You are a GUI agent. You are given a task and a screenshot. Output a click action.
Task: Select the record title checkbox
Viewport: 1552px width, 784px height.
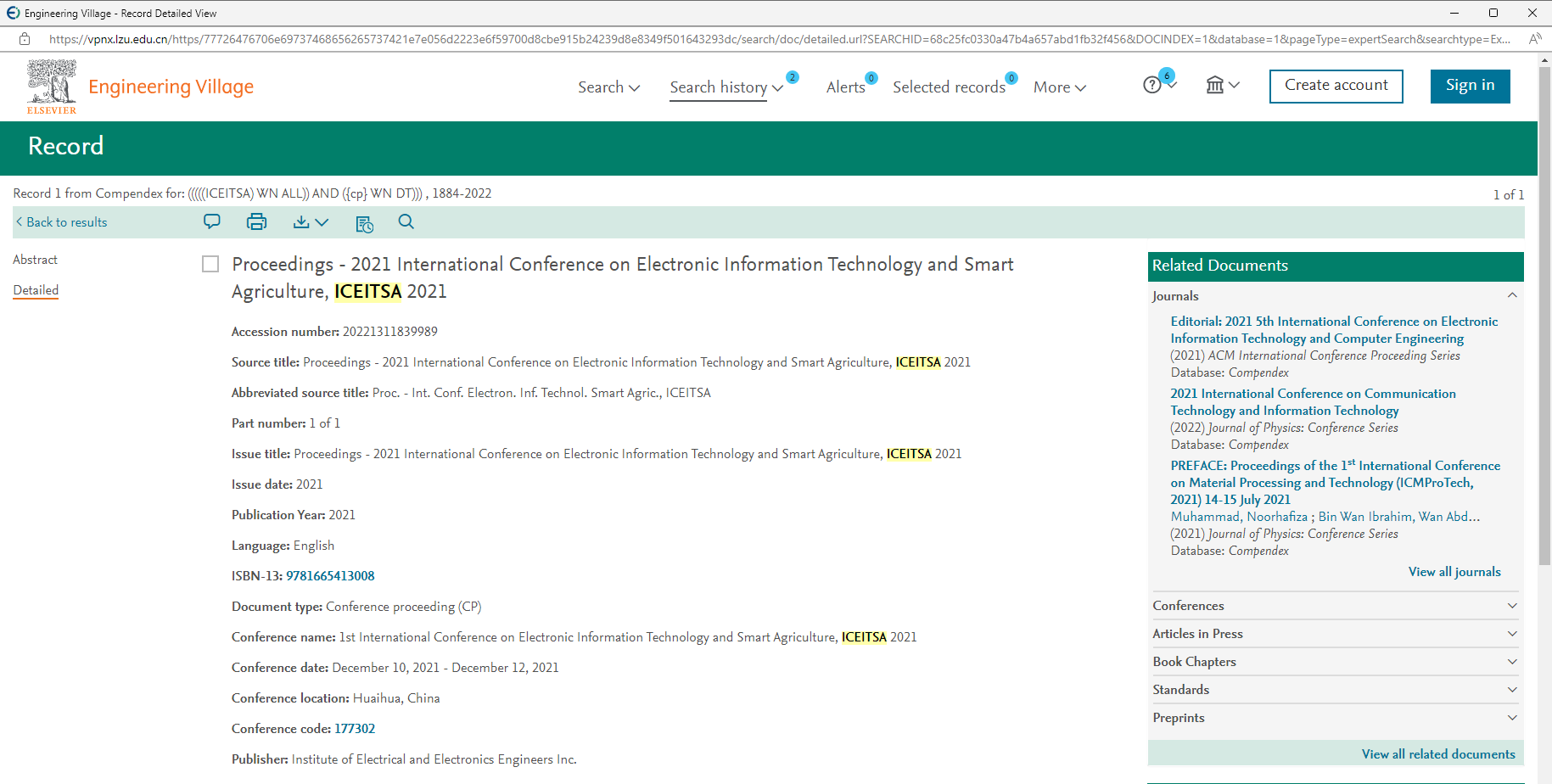210,264
